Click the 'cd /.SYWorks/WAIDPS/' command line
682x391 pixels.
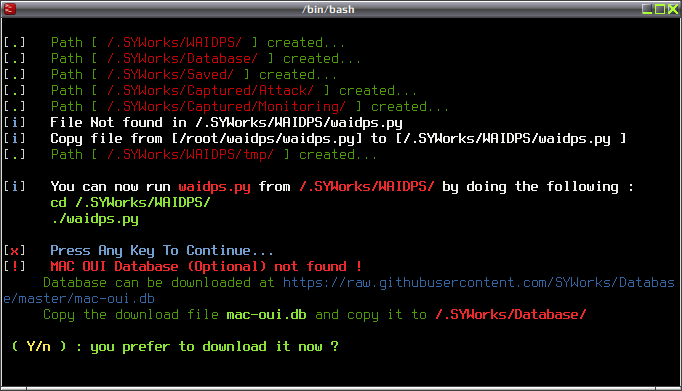click(130, 203)
